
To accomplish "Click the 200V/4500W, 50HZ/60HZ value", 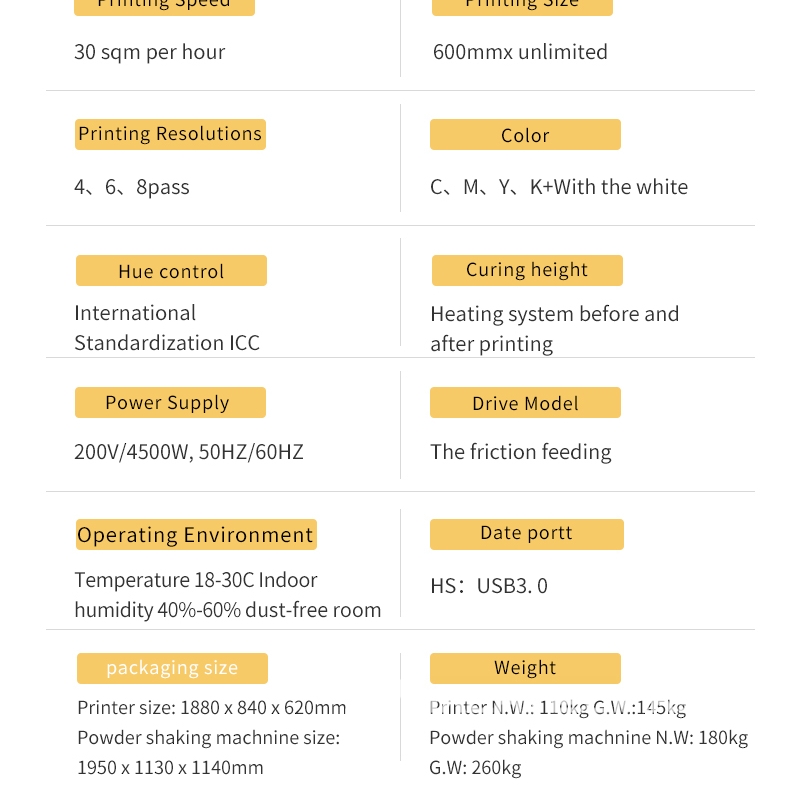I will (x=189, y=452).
